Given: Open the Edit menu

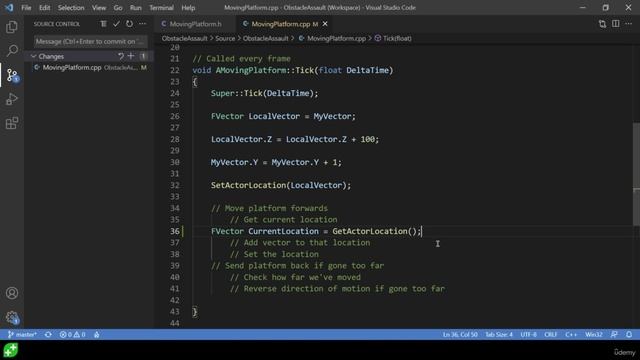Looking at the screenshot, I should [44, 8].
